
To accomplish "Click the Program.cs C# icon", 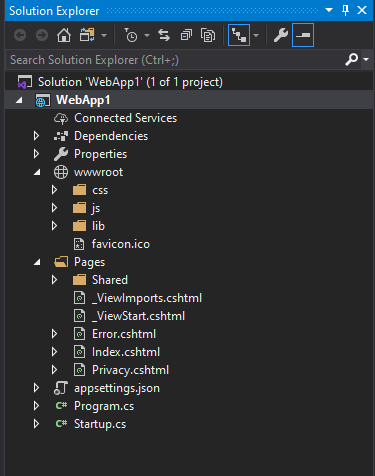I will click(x=61, y=406).
